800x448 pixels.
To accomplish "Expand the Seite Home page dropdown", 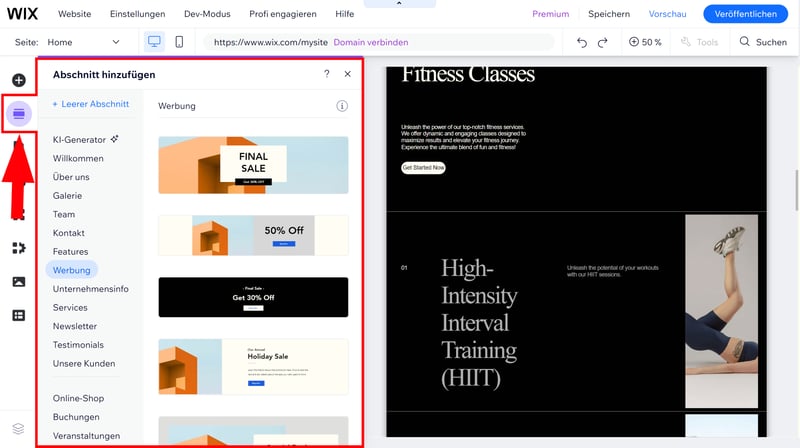I will pos(83,42).
